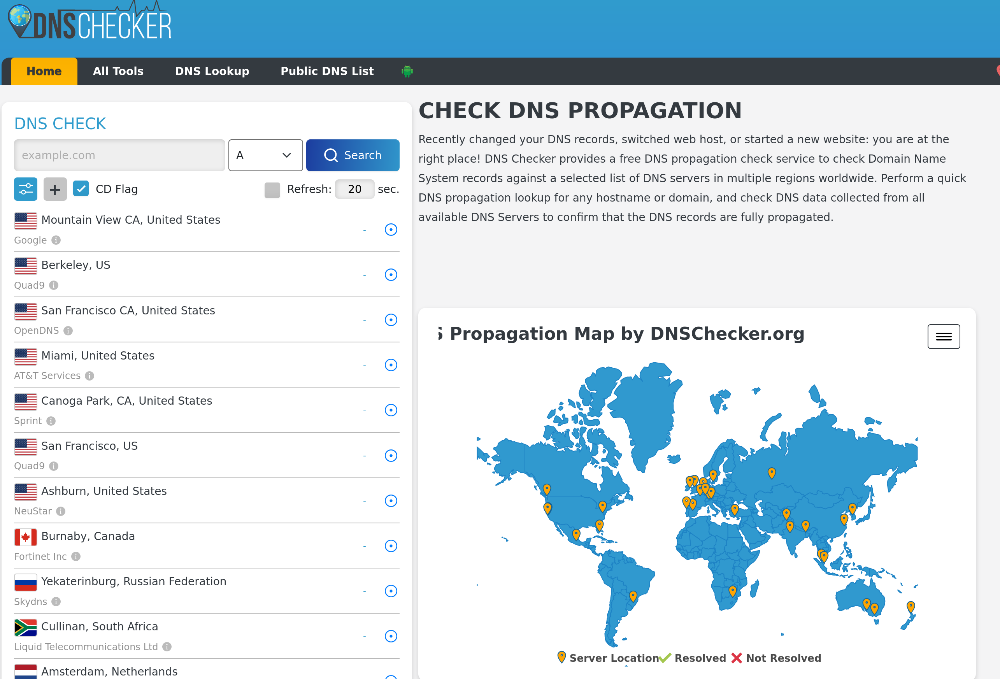Image resolution: width=1000 pixels, height=679 pixels.
Task: Click the locate icon for Burnaby, Canada row
Action: pos(391,546)
